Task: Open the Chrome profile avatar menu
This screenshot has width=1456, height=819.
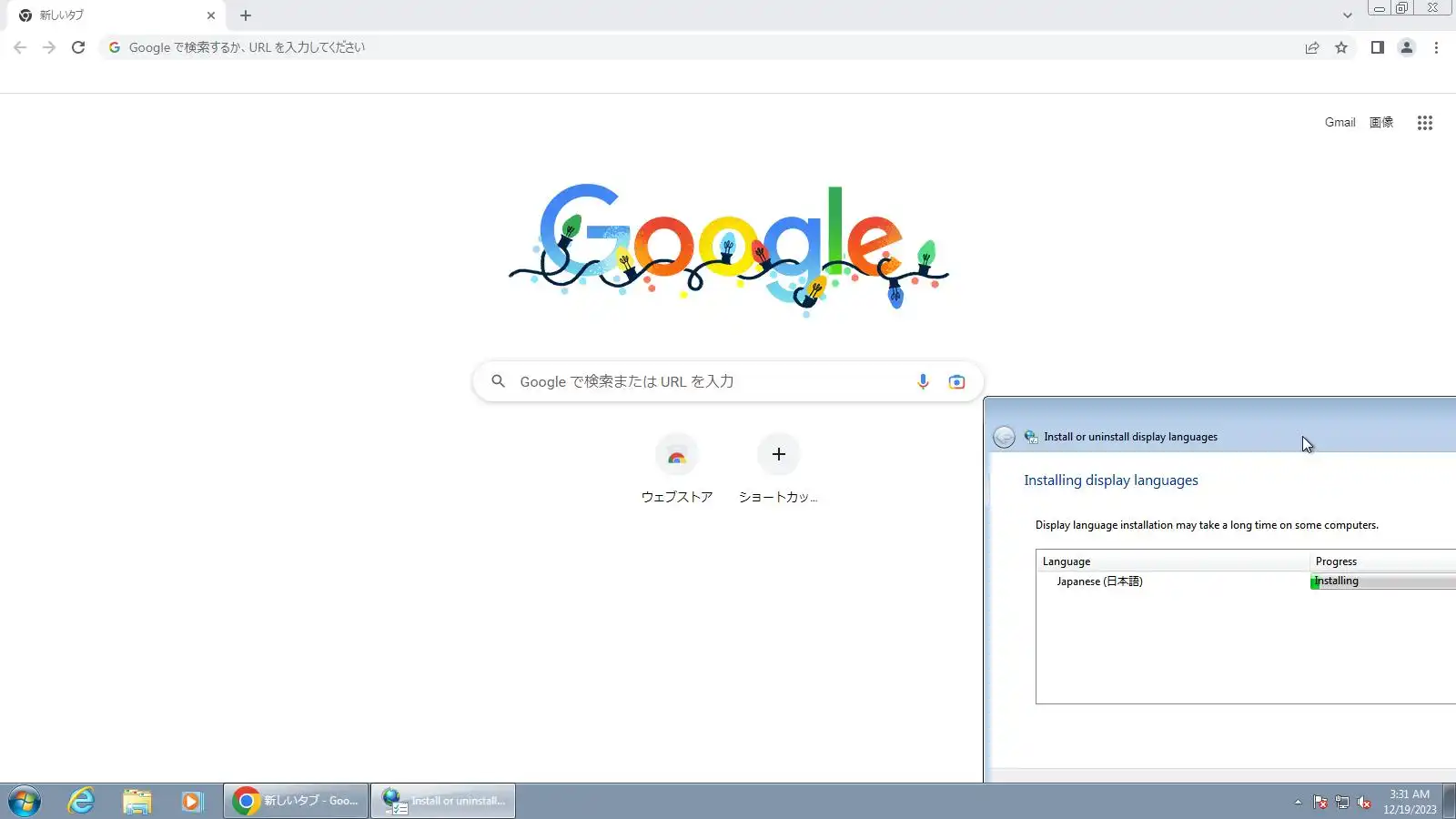Action: click(1407, 47)
